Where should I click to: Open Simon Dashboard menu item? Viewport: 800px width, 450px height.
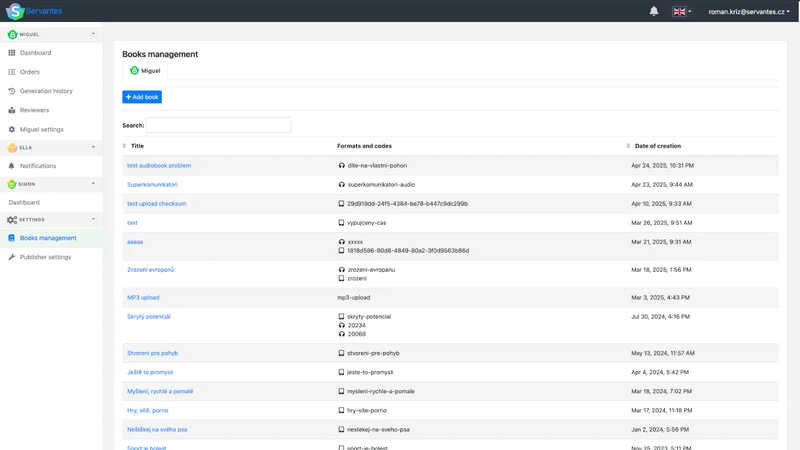(24, 203)
